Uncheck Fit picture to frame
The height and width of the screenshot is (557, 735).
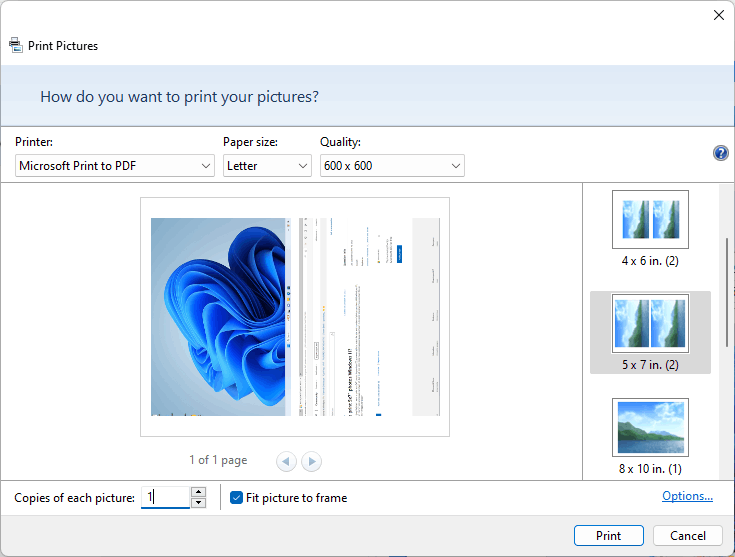tap(236, 498)
